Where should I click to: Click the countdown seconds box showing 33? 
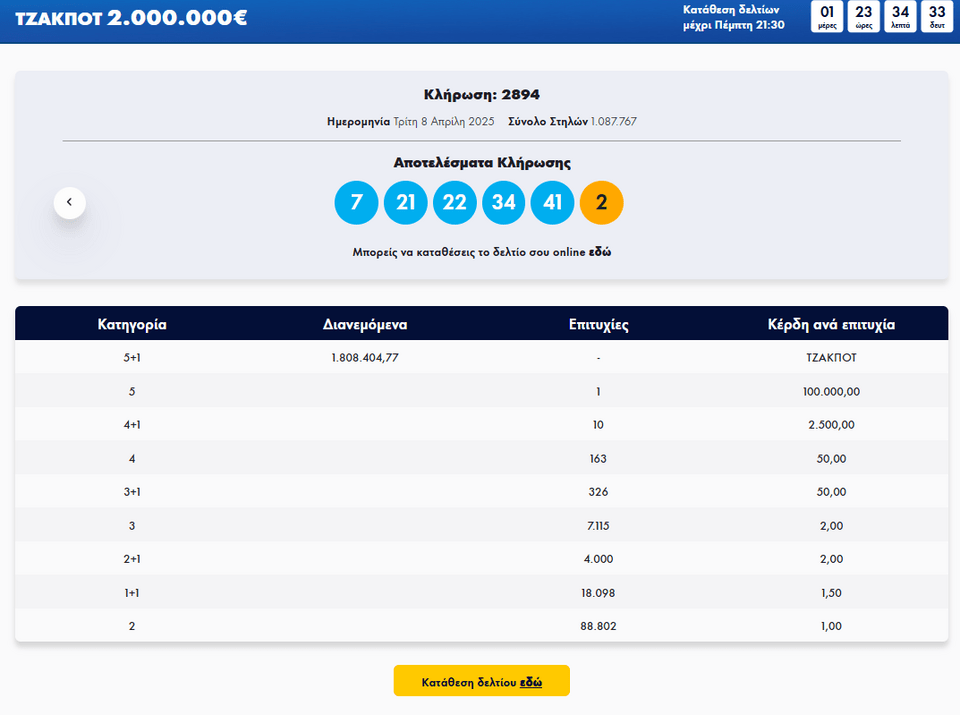click(x=936, y=17)
